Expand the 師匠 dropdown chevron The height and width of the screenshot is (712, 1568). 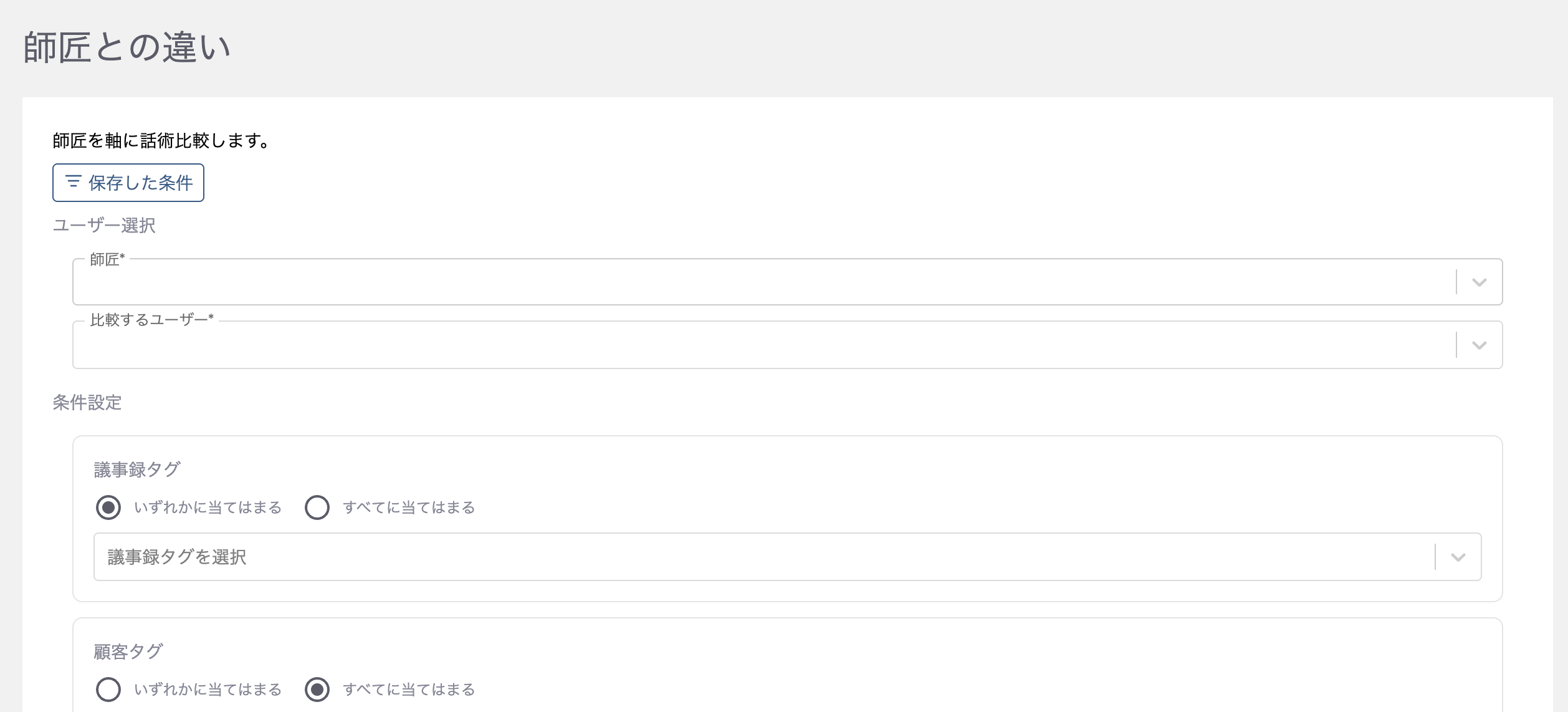[x=1479, y=282]
